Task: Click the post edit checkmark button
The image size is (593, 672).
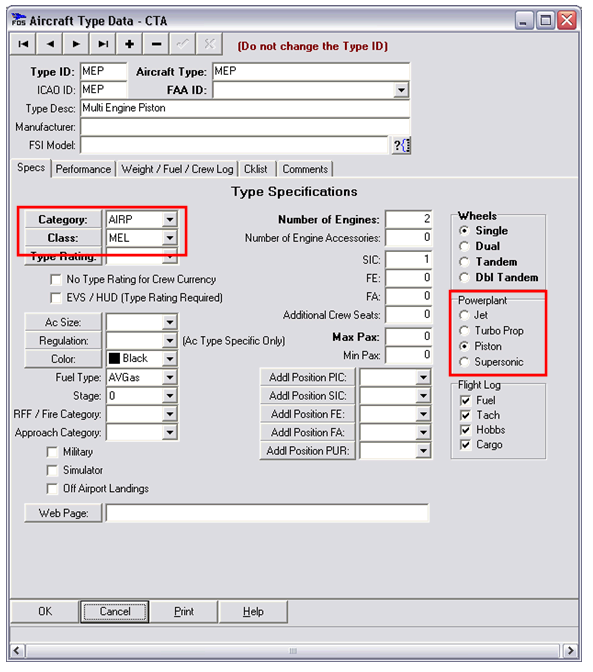Action: pyautogui.click(x=183, y=44)
